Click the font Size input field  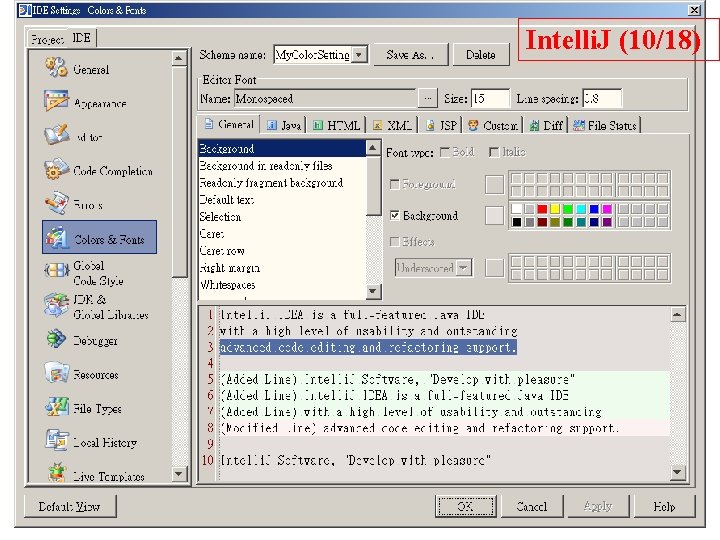coord(490,98)
